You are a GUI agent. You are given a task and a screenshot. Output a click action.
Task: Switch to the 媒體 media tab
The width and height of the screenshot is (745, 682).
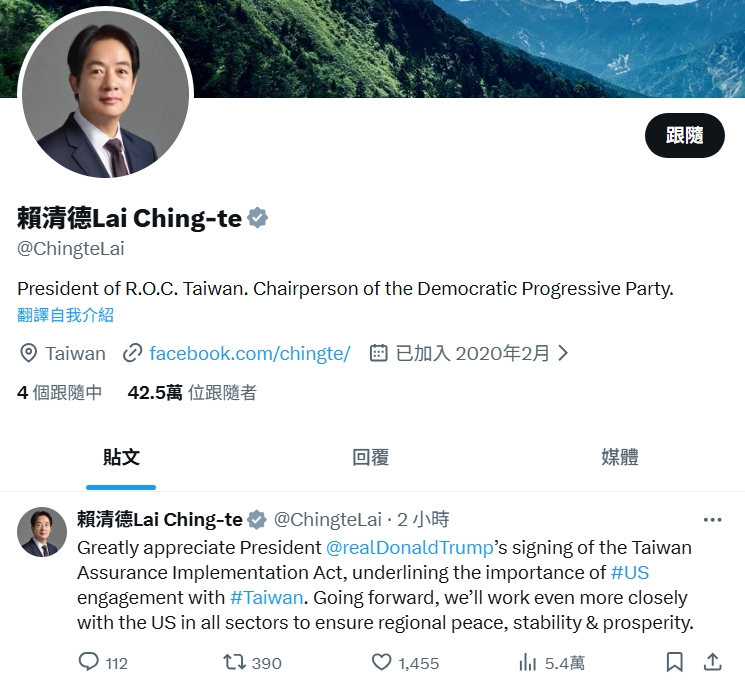pyautogui.click(x=620, y=457)
